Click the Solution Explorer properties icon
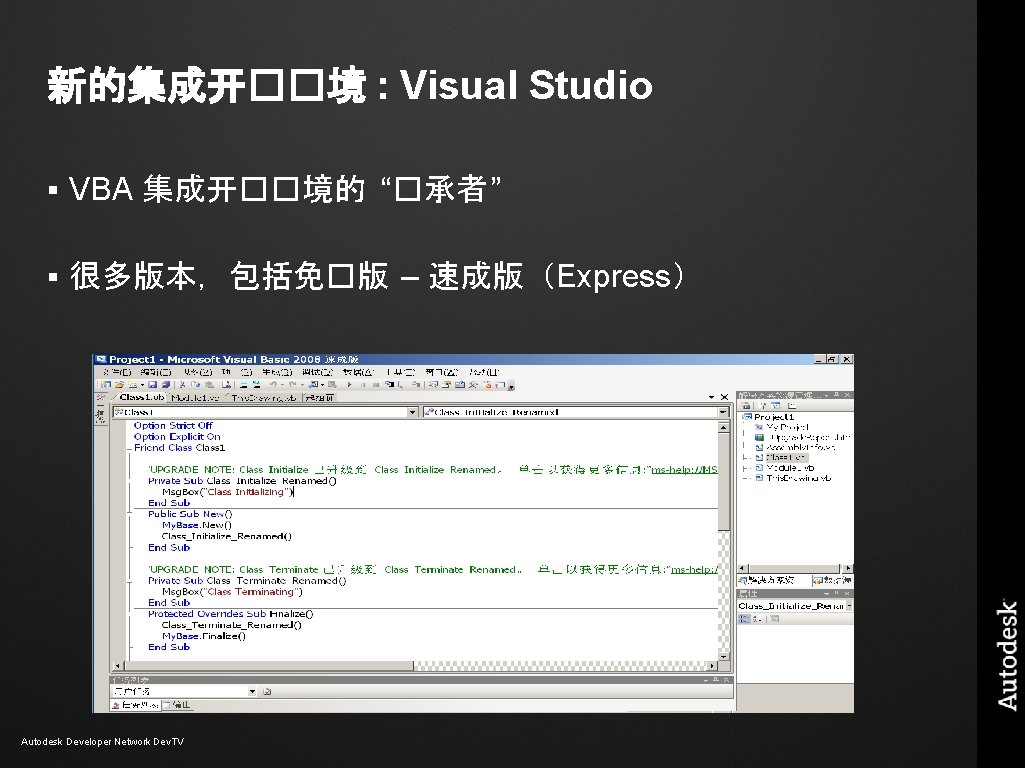 click(746, 406)
